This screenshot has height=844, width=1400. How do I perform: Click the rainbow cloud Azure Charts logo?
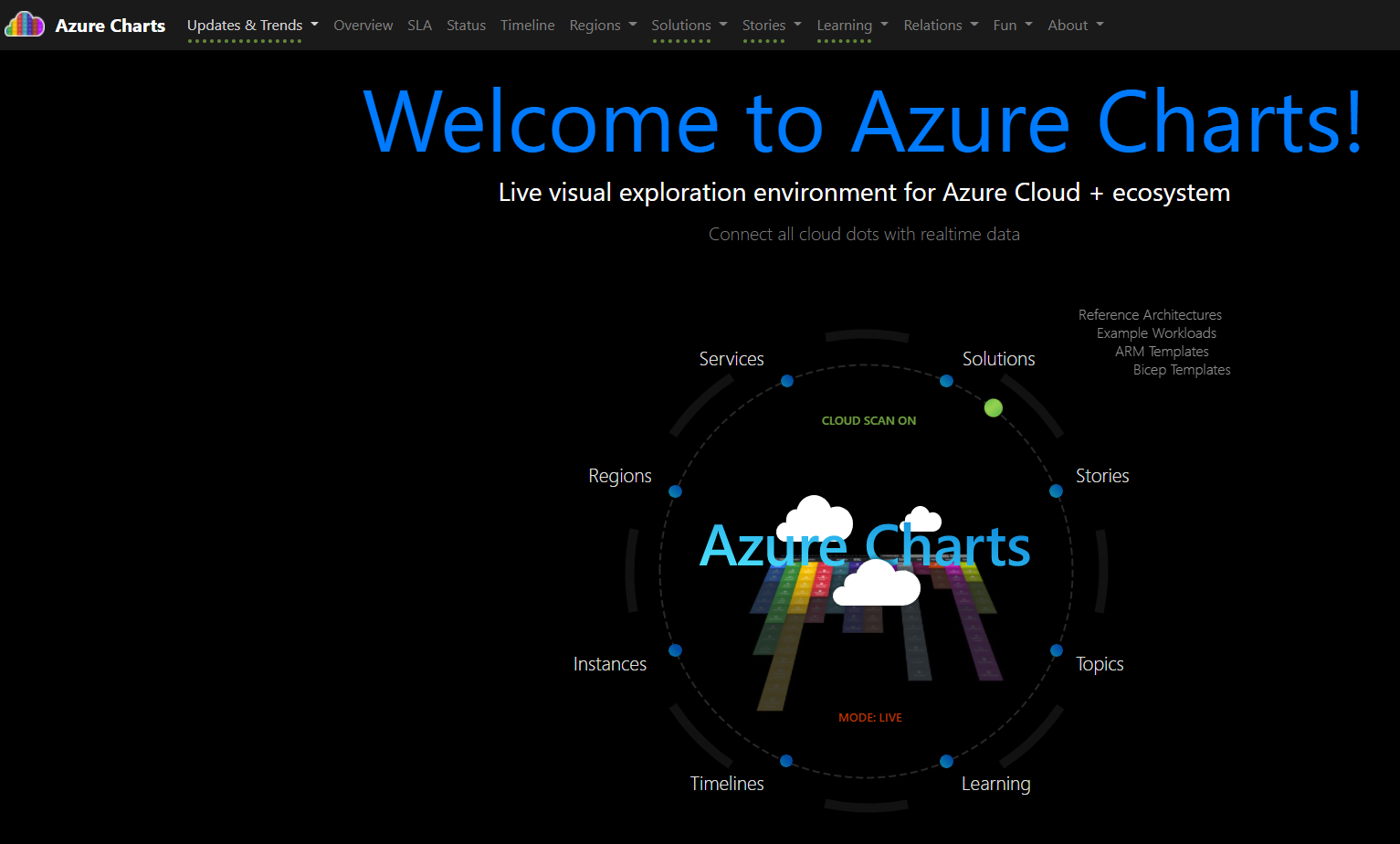pos(24,25)
